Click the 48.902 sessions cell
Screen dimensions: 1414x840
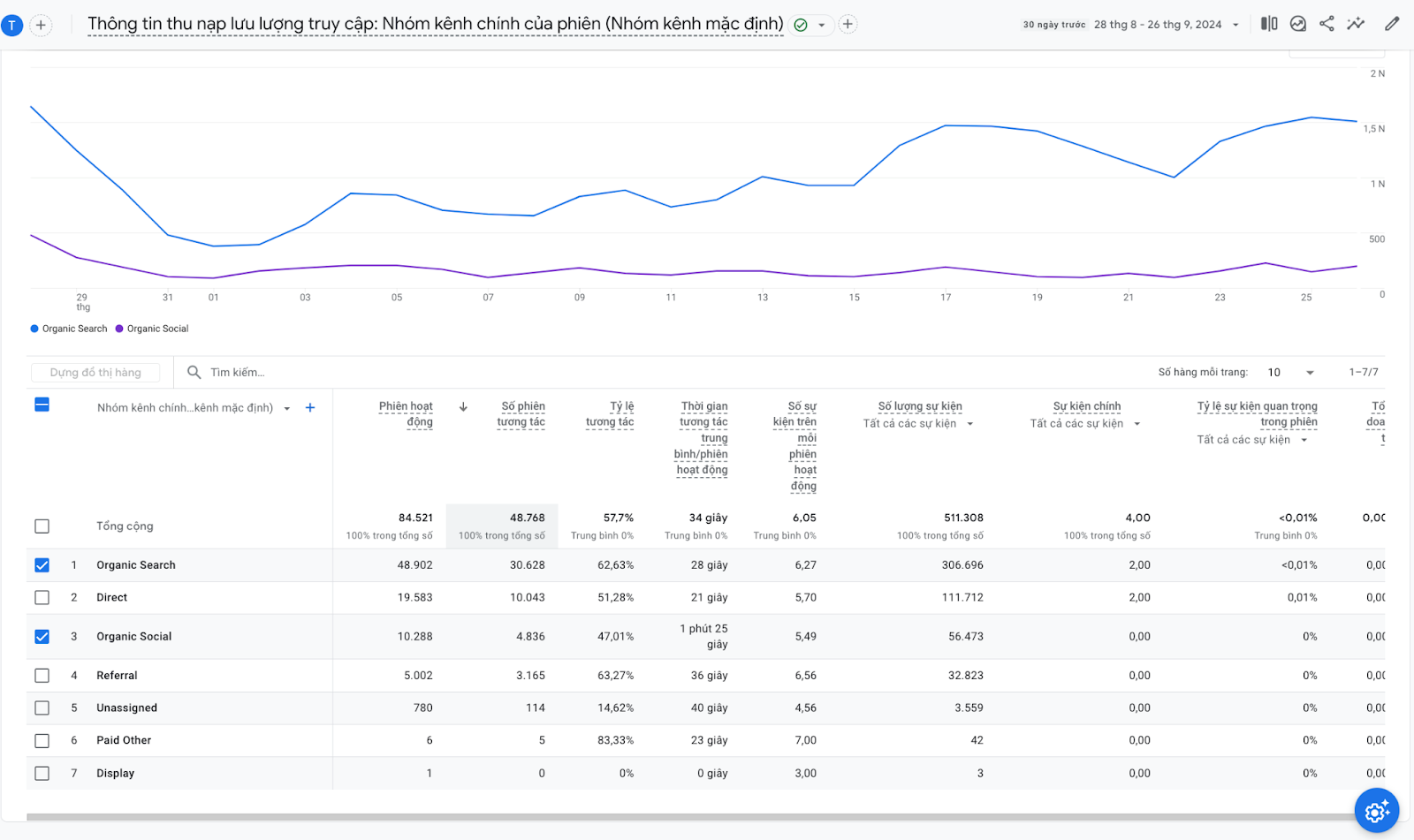click(415, 565)
